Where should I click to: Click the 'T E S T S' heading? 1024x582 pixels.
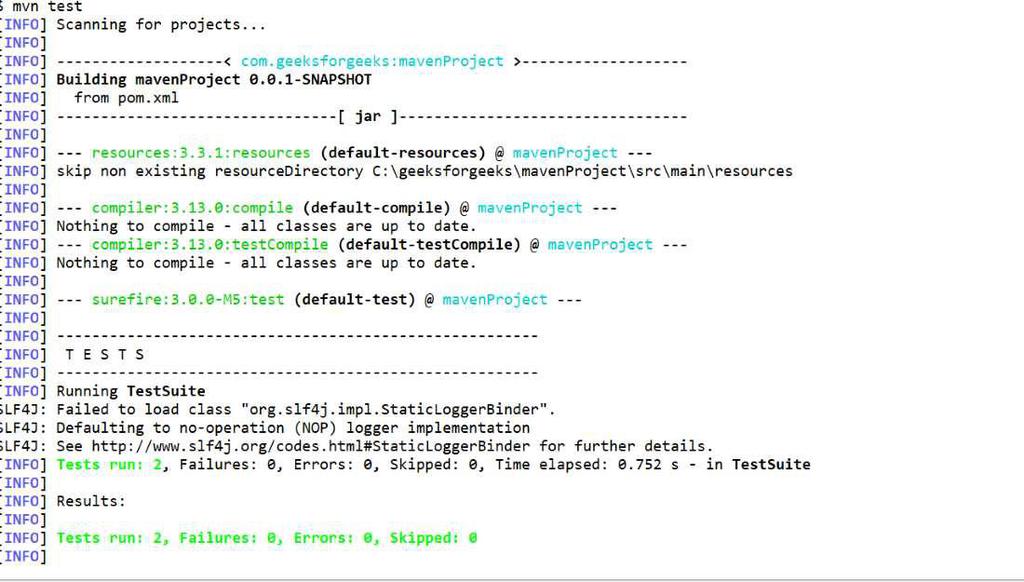(x=104, y=355)
